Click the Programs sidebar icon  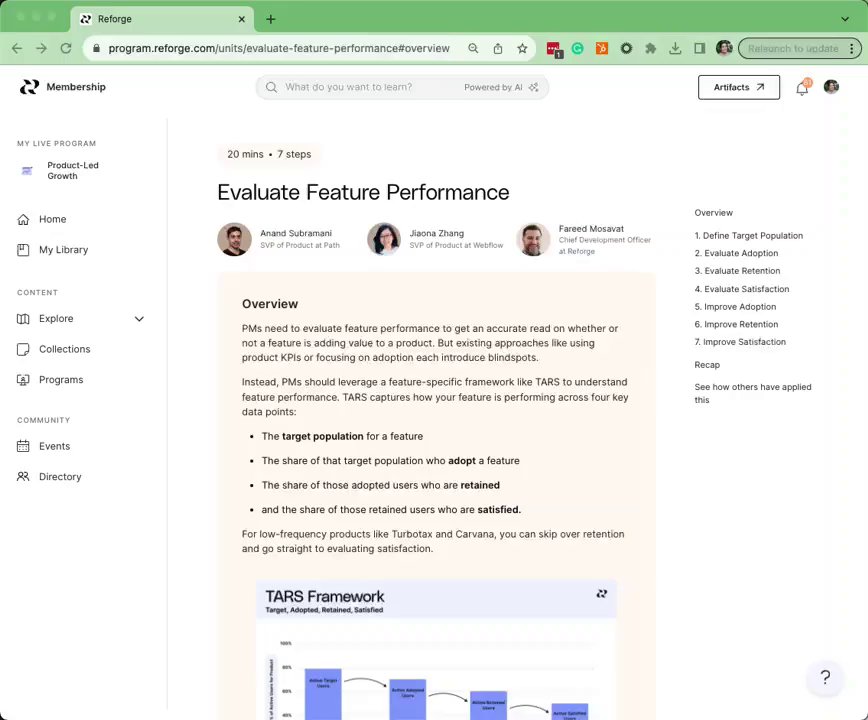click(23, 380)
